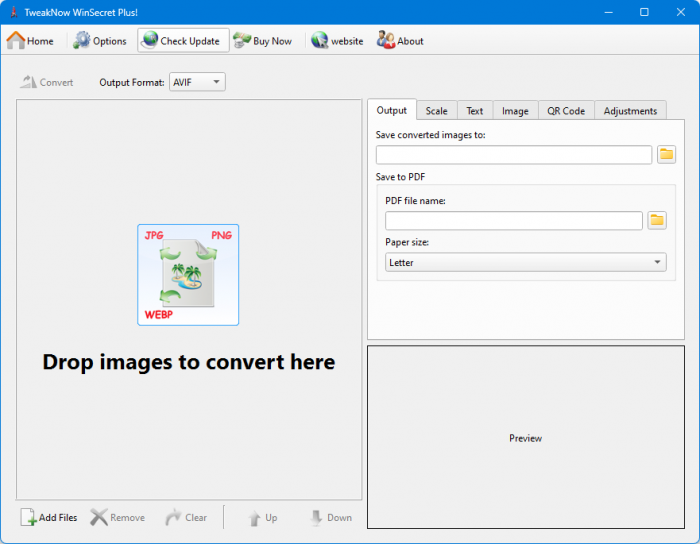The image size is (700, 544).
Task: Visit the website toolbar icon
Action: pos(320,41)
